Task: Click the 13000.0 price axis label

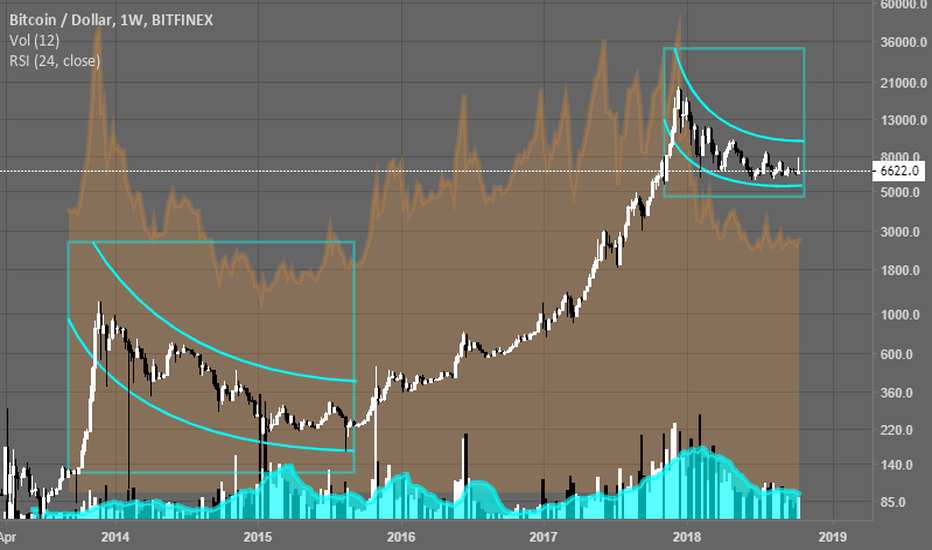Action: point(903,120)
